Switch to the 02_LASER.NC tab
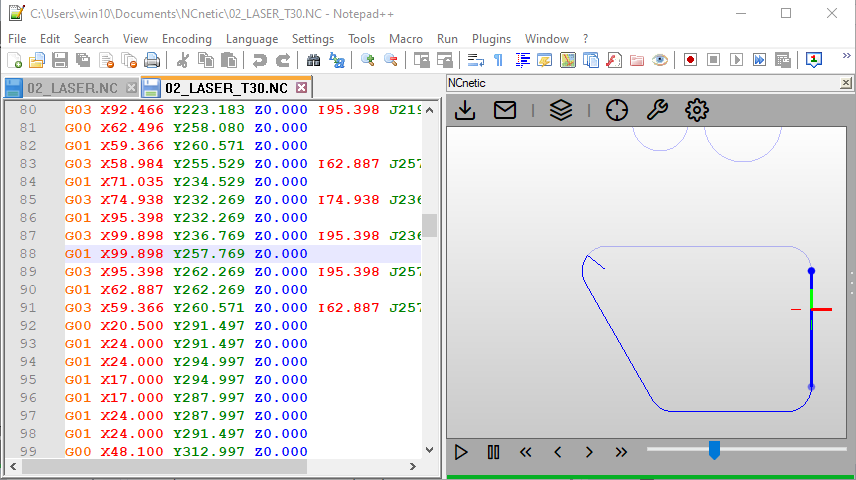856x480 pixels. (x=72, y=88)
